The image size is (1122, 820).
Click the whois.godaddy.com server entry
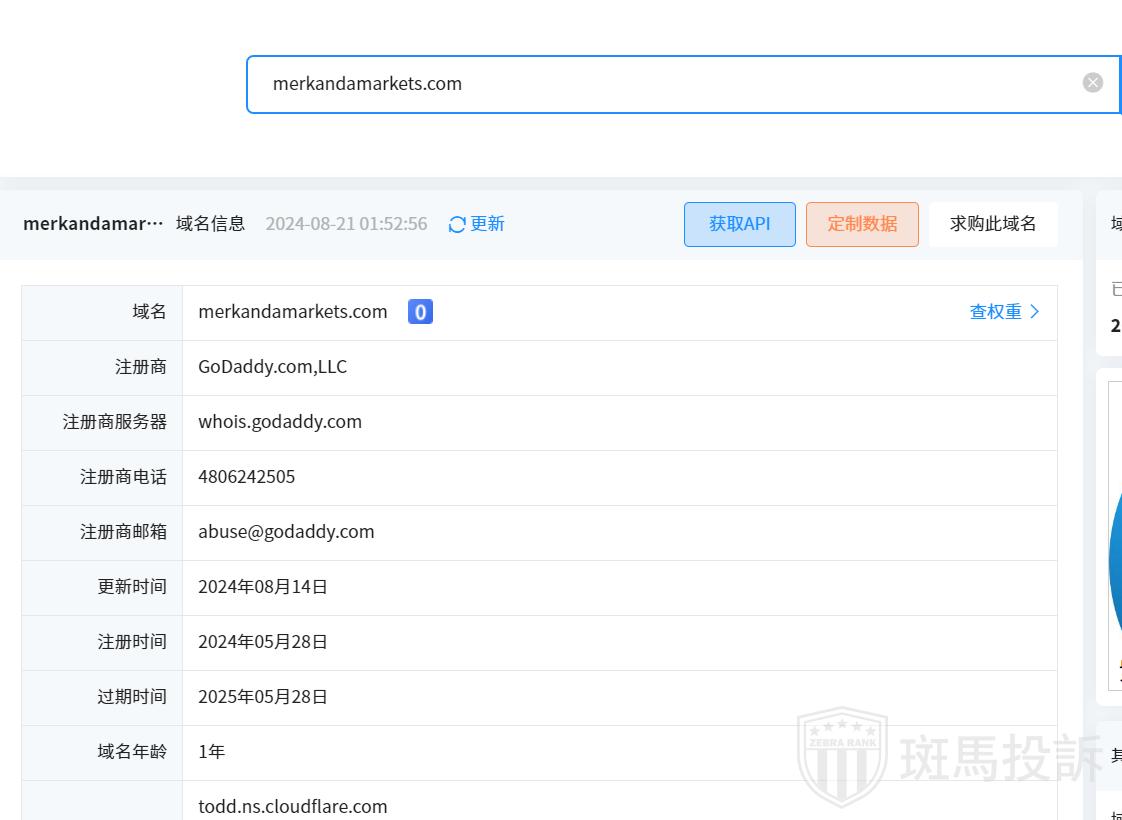pos(280,422)
